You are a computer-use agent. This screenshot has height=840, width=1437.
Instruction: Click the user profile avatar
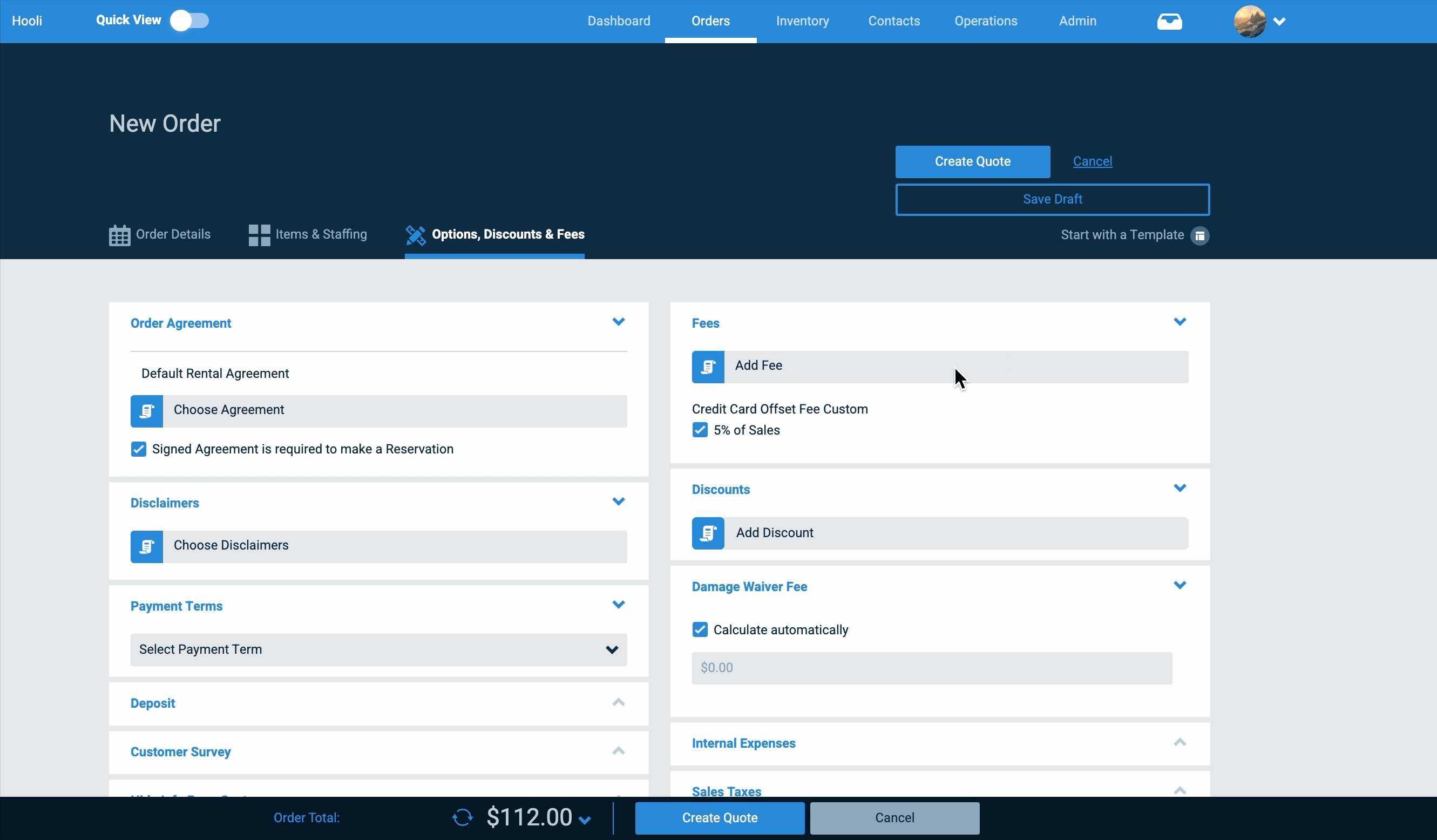[x=1249, y=22]
